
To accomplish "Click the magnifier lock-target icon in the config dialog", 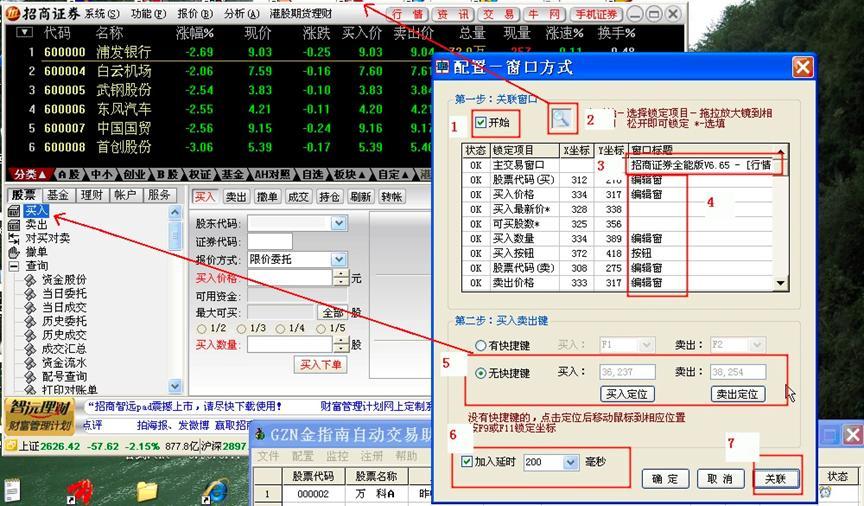I will 562,118.
